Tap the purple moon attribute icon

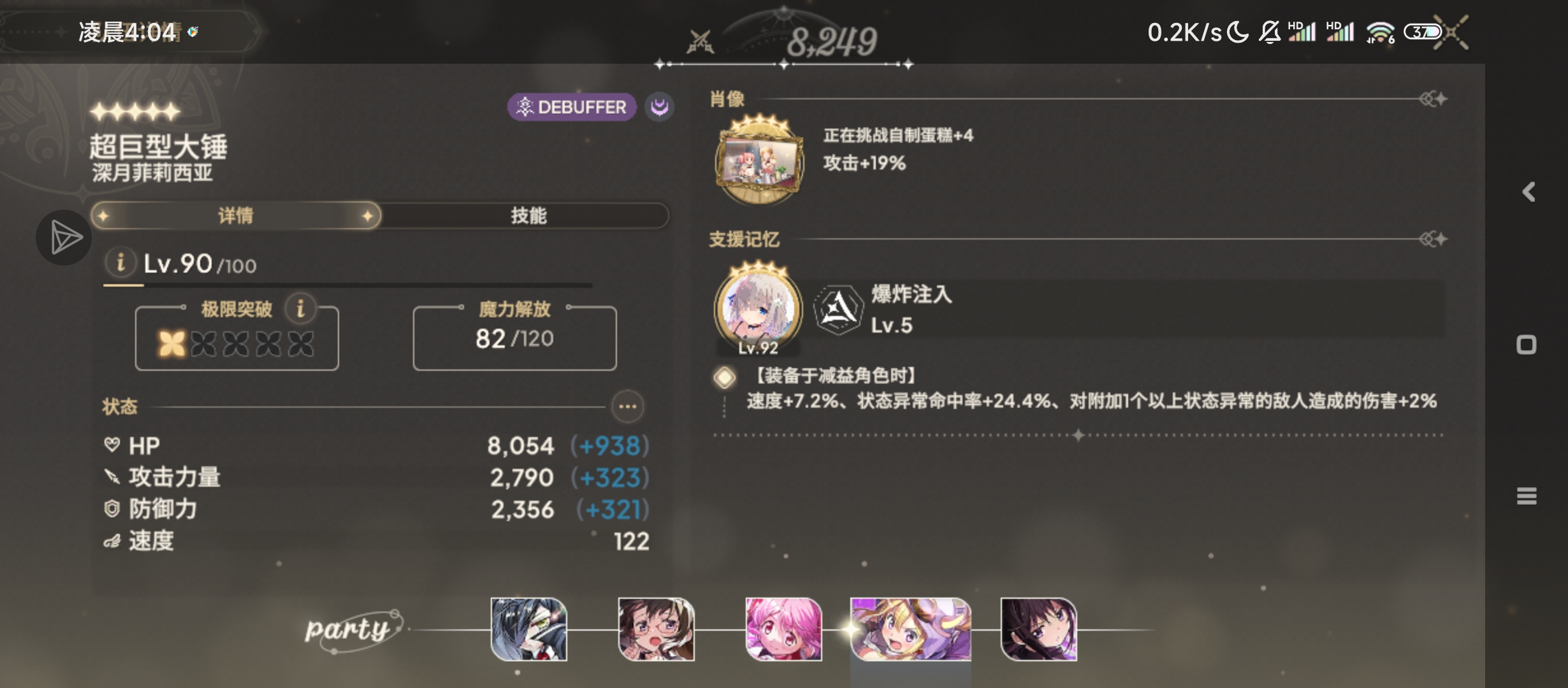coord(659,106)
